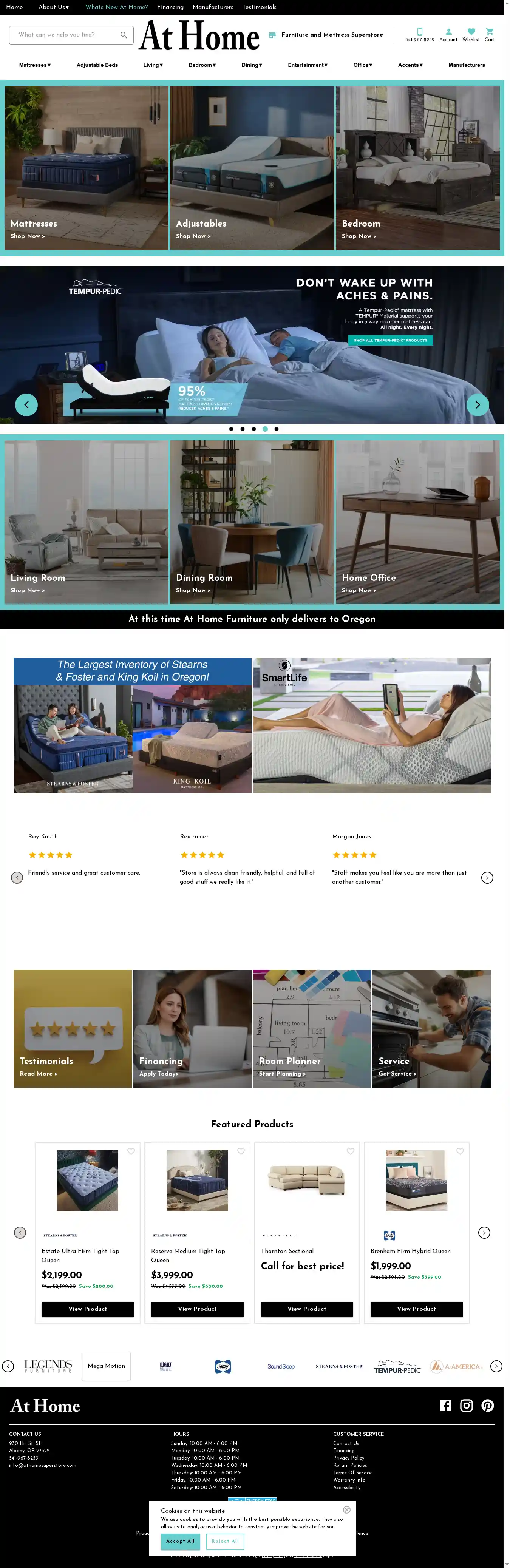Add Estate Ultra Firm Tight Top to wishlist

click(131, 1151)
